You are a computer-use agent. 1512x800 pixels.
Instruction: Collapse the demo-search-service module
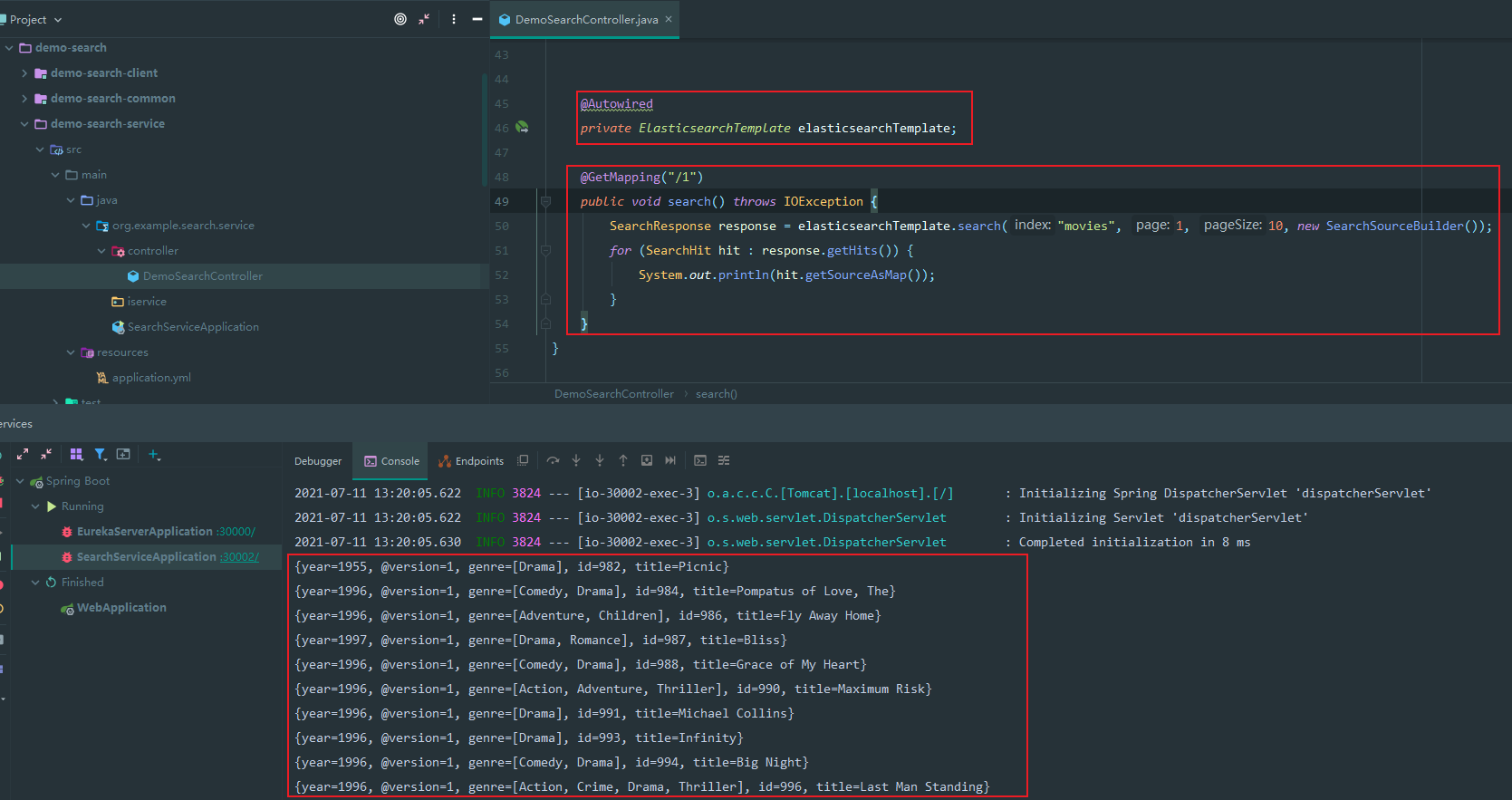(x=24, y=124)
